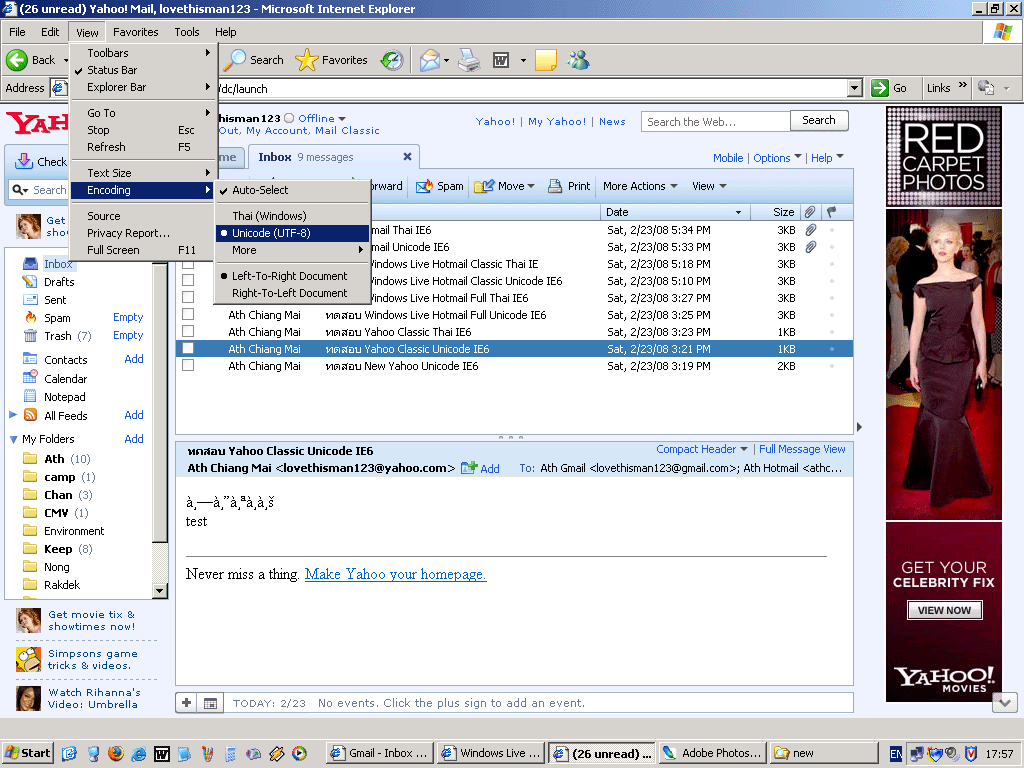Click the All Feeds RSS icon
1024x768 pixels.
point(30,415)
